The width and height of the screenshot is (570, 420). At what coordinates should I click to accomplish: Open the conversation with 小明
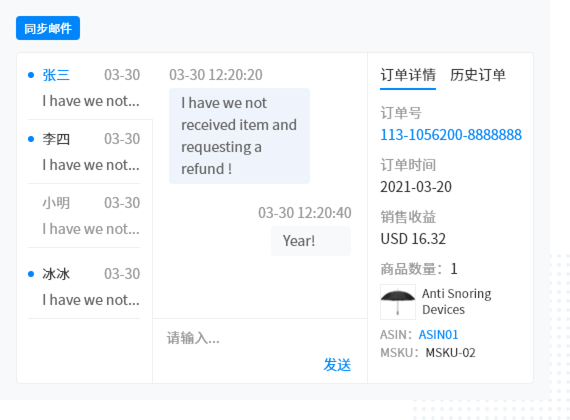coord(84,216)
